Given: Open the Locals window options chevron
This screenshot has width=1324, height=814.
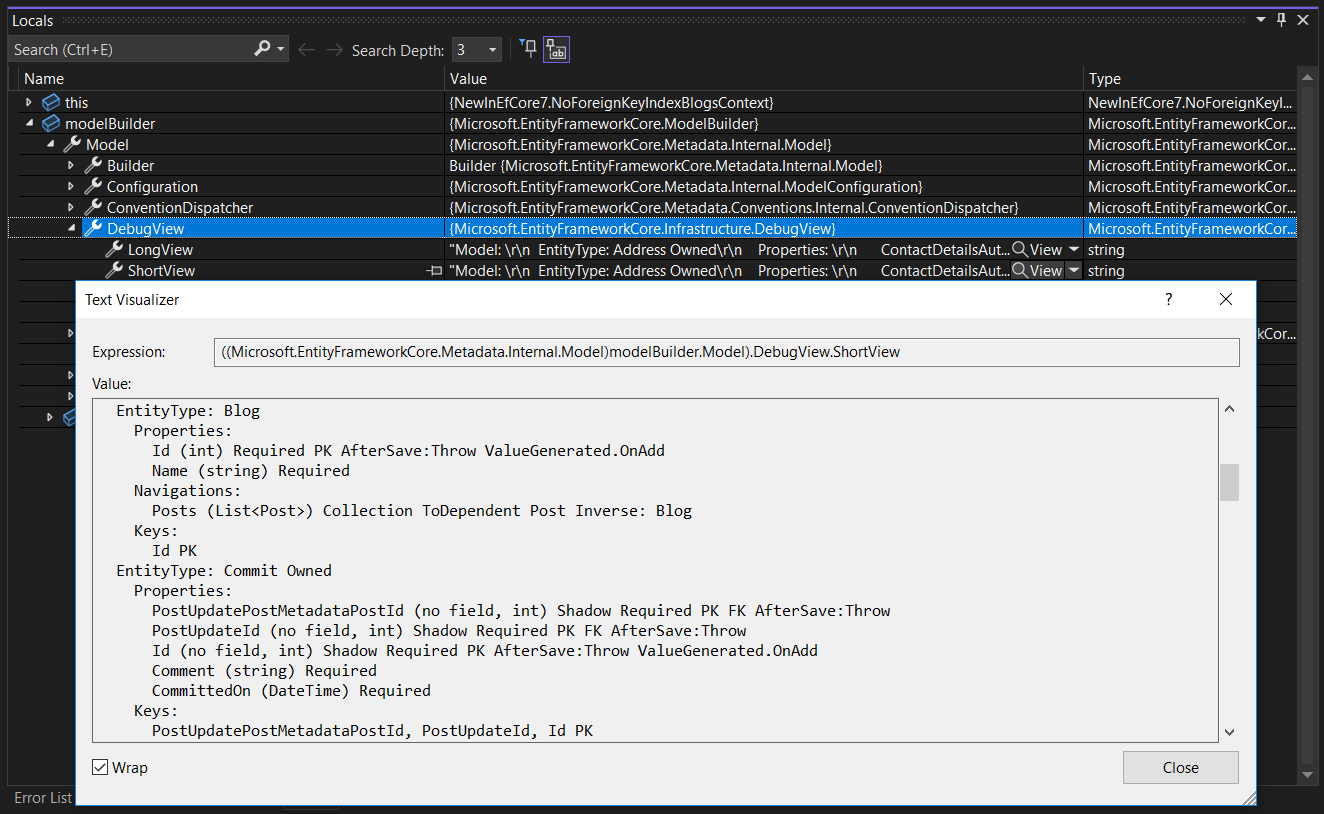Looking at the screenshot, I should (x=1259, y=20).
